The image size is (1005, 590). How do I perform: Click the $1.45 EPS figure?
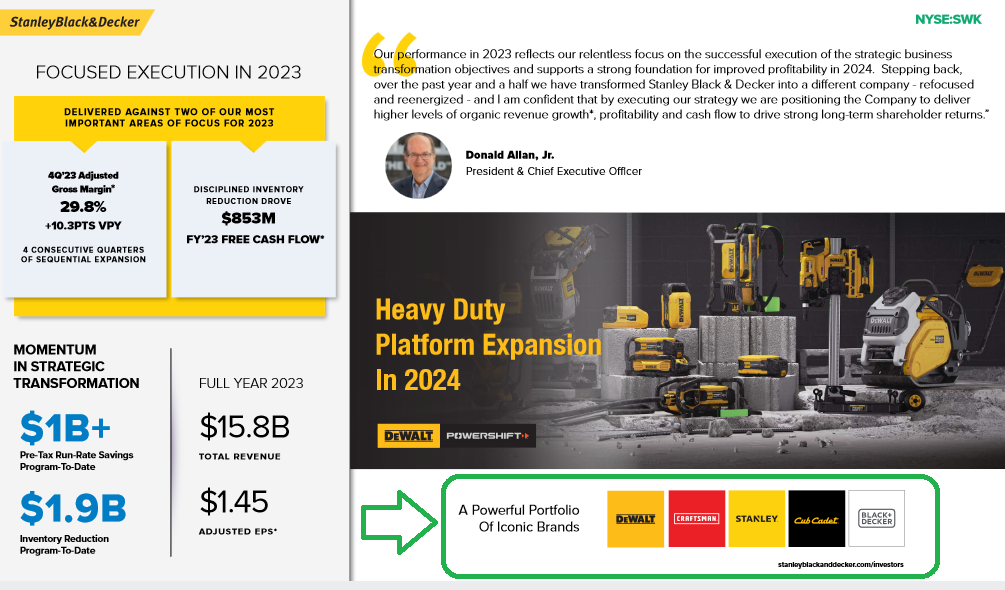click(x=234, y=502)
